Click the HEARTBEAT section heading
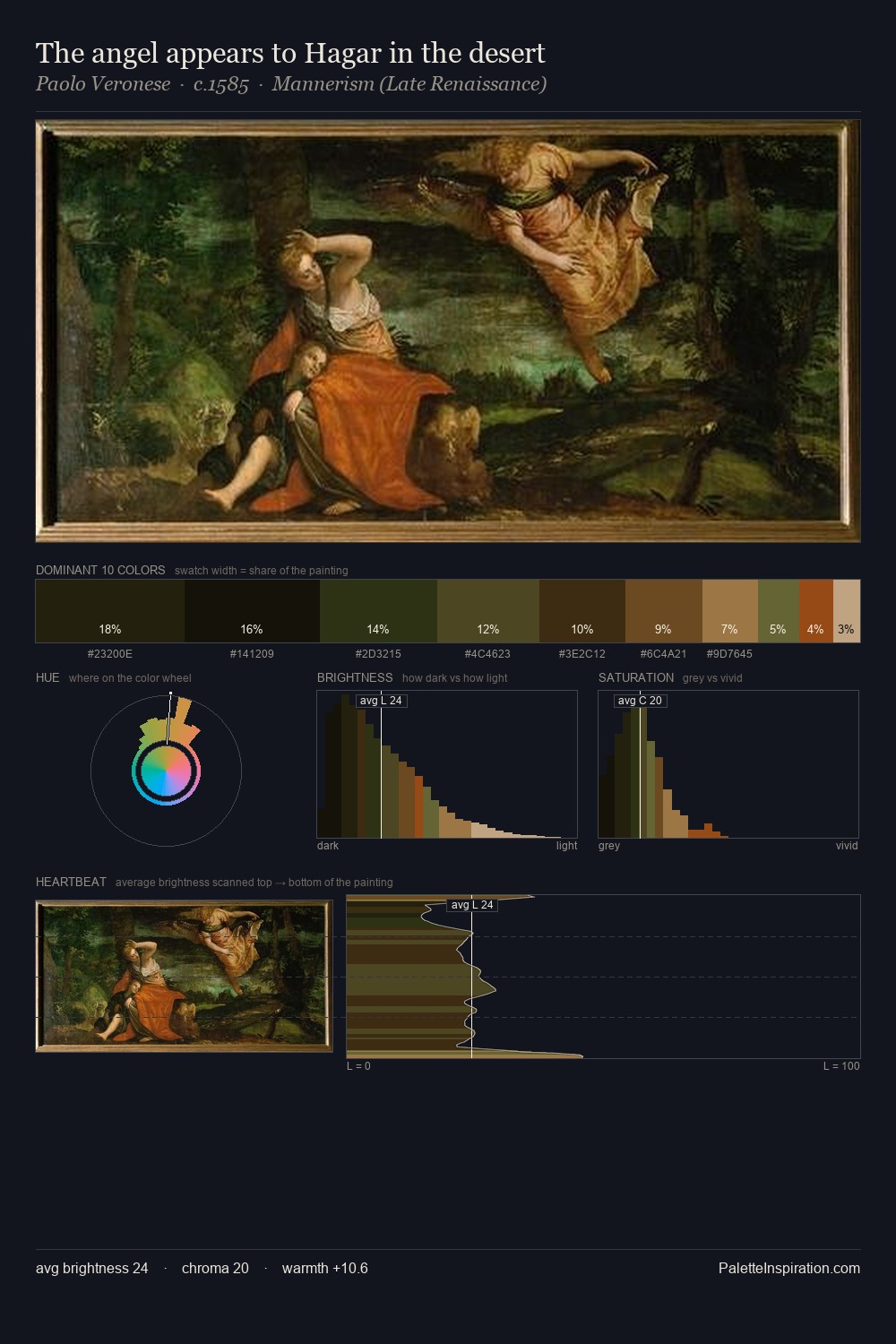Screen dimensions: 896x1344 (71, 882)
